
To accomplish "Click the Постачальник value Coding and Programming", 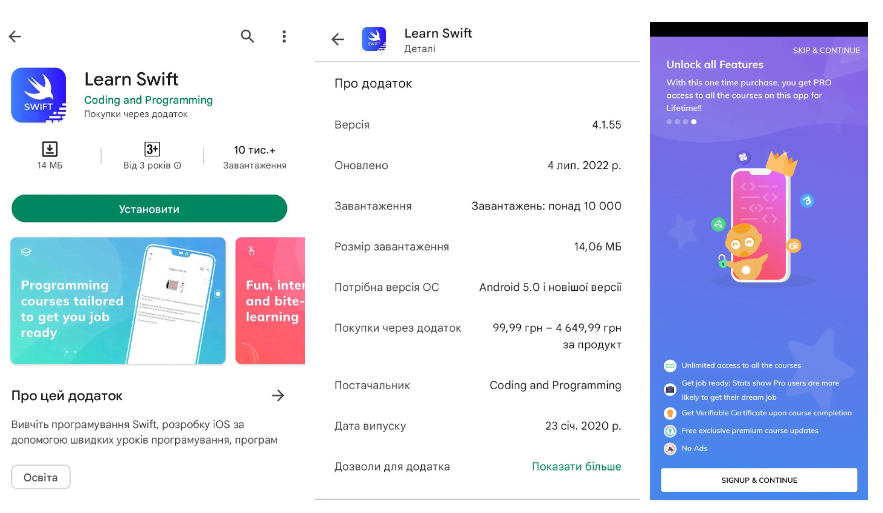I will coord(555,385).
